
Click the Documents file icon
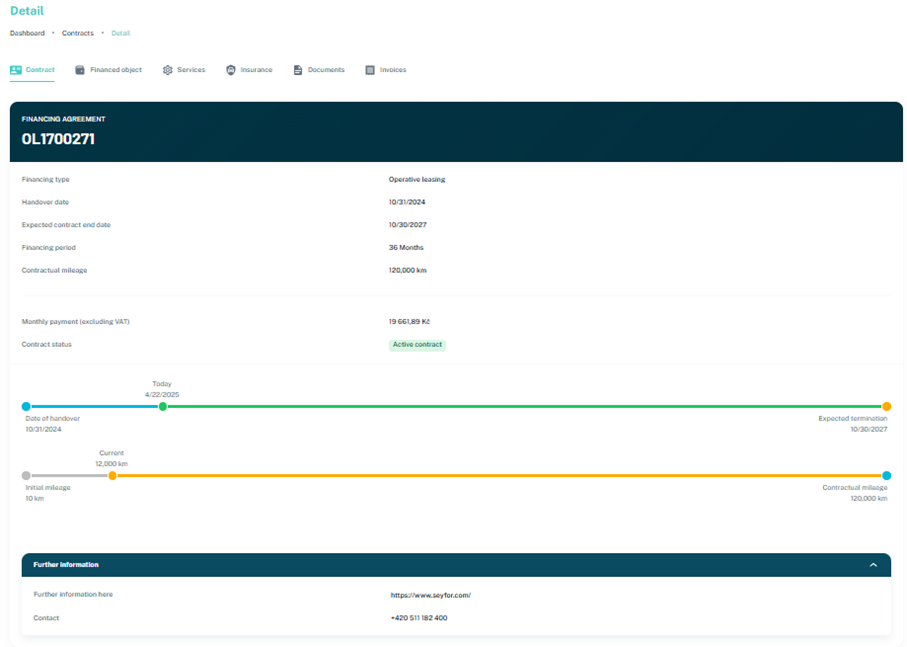[298, 70]
